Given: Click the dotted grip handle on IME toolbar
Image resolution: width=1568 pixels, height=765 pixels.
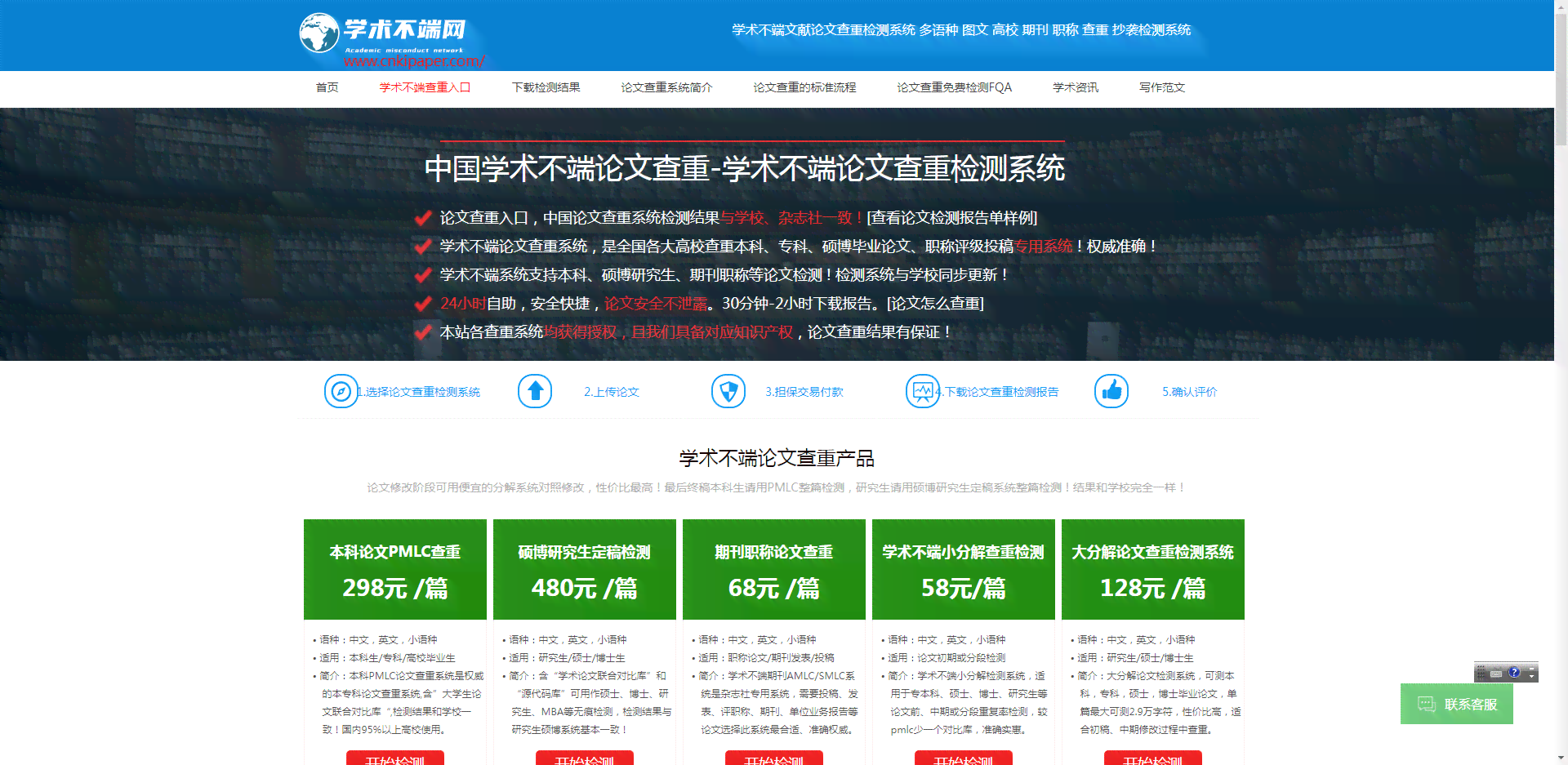Looking at the screenshot, I should 1481,674.
